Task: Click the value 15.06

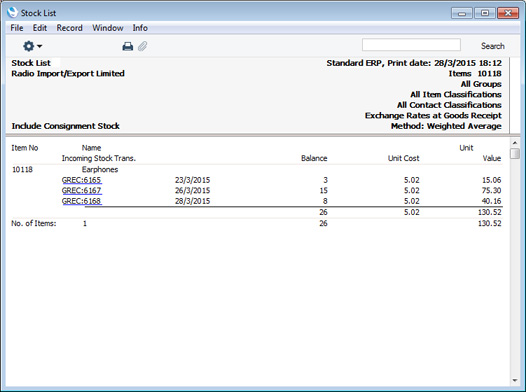Action: pos(491,180)
